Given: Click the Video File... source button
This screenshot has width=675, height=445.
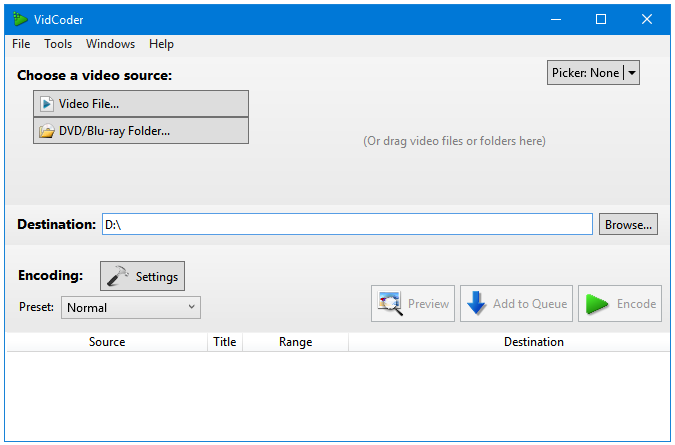Looking at the screenshot, I should pyautogui.click(x=141, y=104).
